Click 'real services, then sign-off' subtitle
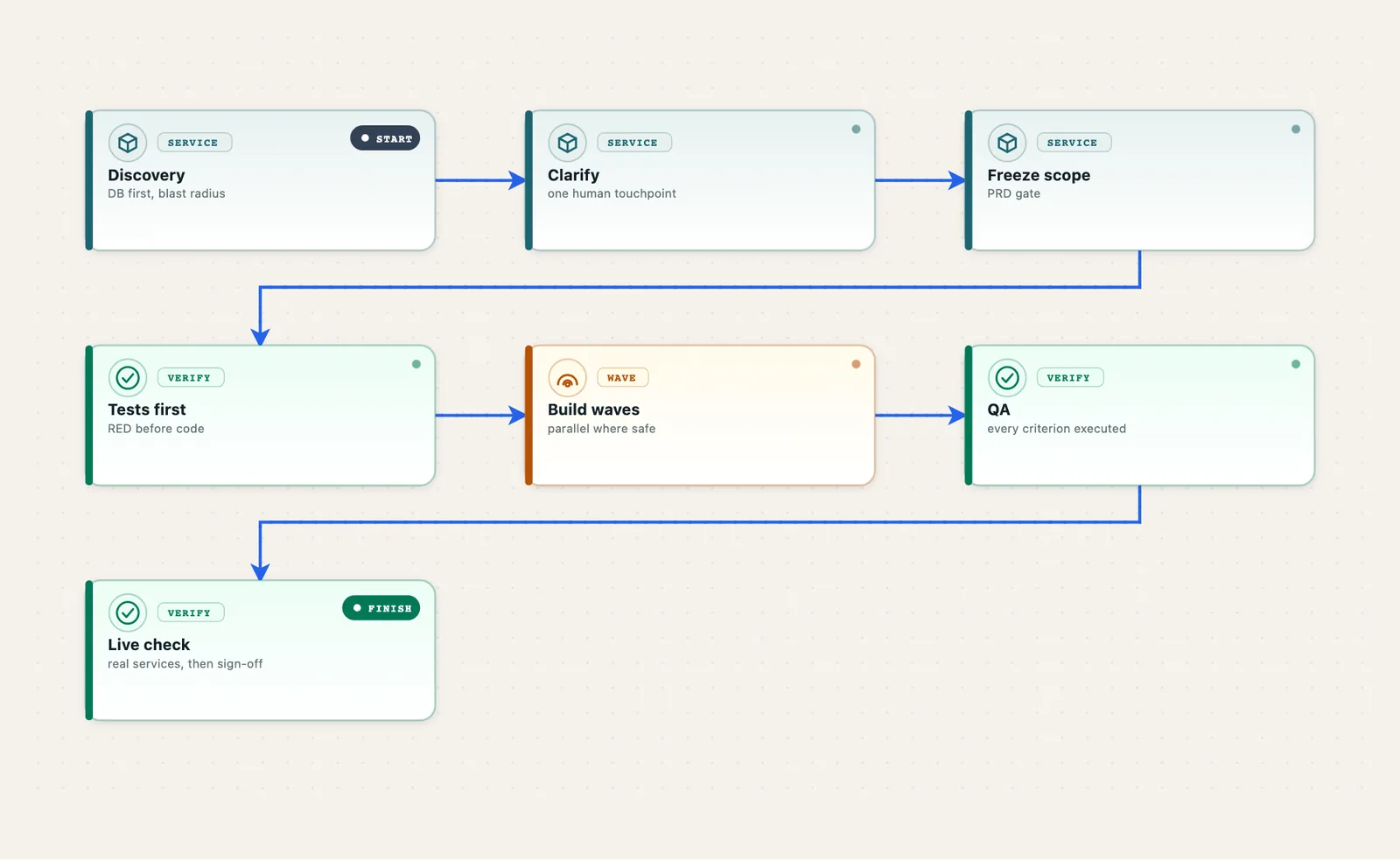This screenshot has width=1400, height=861. [x=185, y=664]
